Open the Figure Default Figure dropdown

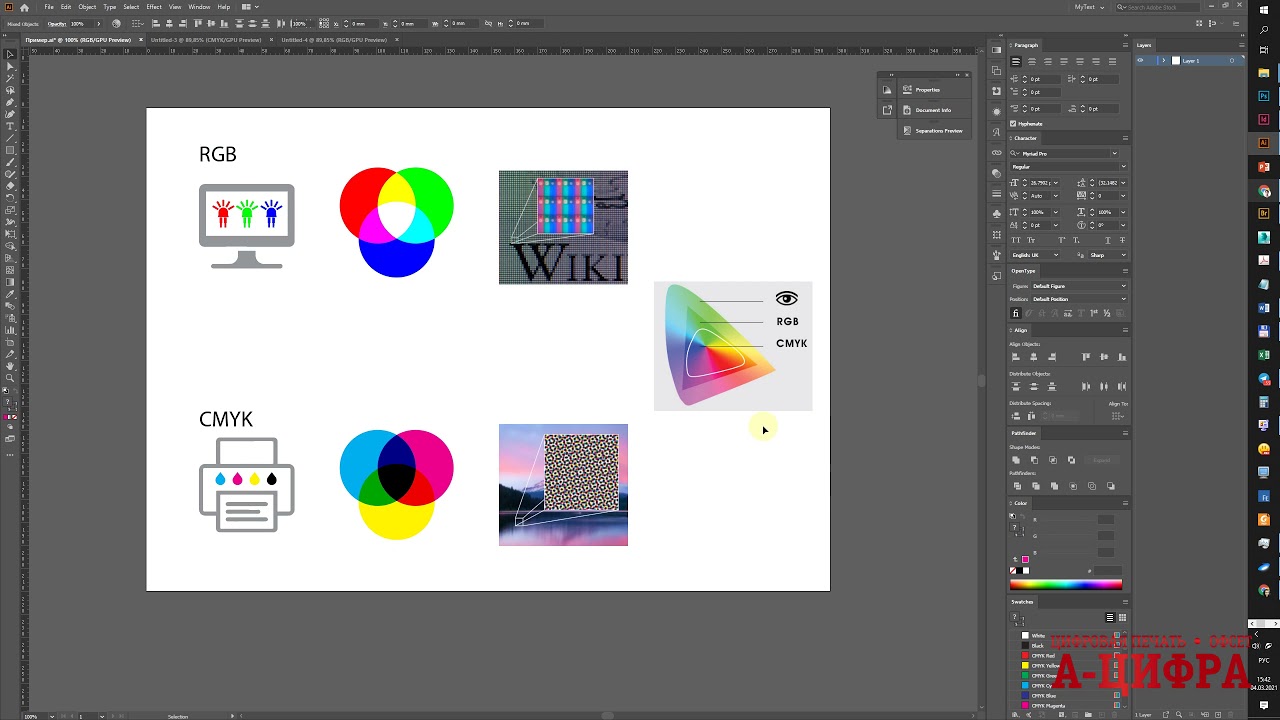(1079, 286)
